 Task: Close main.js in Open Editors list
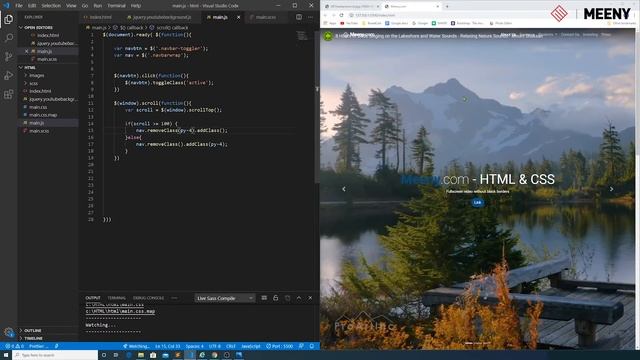(x=27, y=51)
